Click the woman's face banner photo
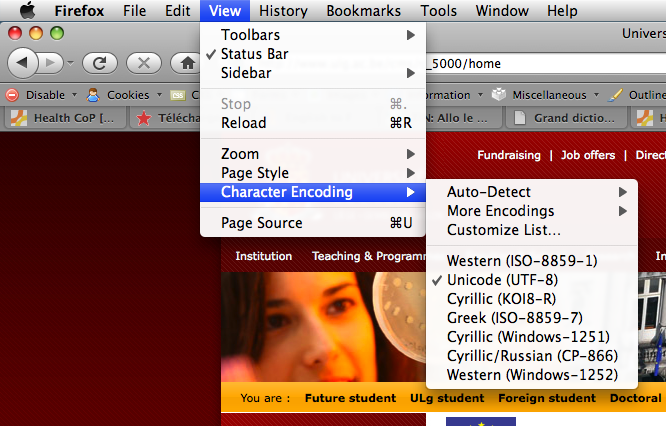 pyautogui.click(x=323, y=327)
